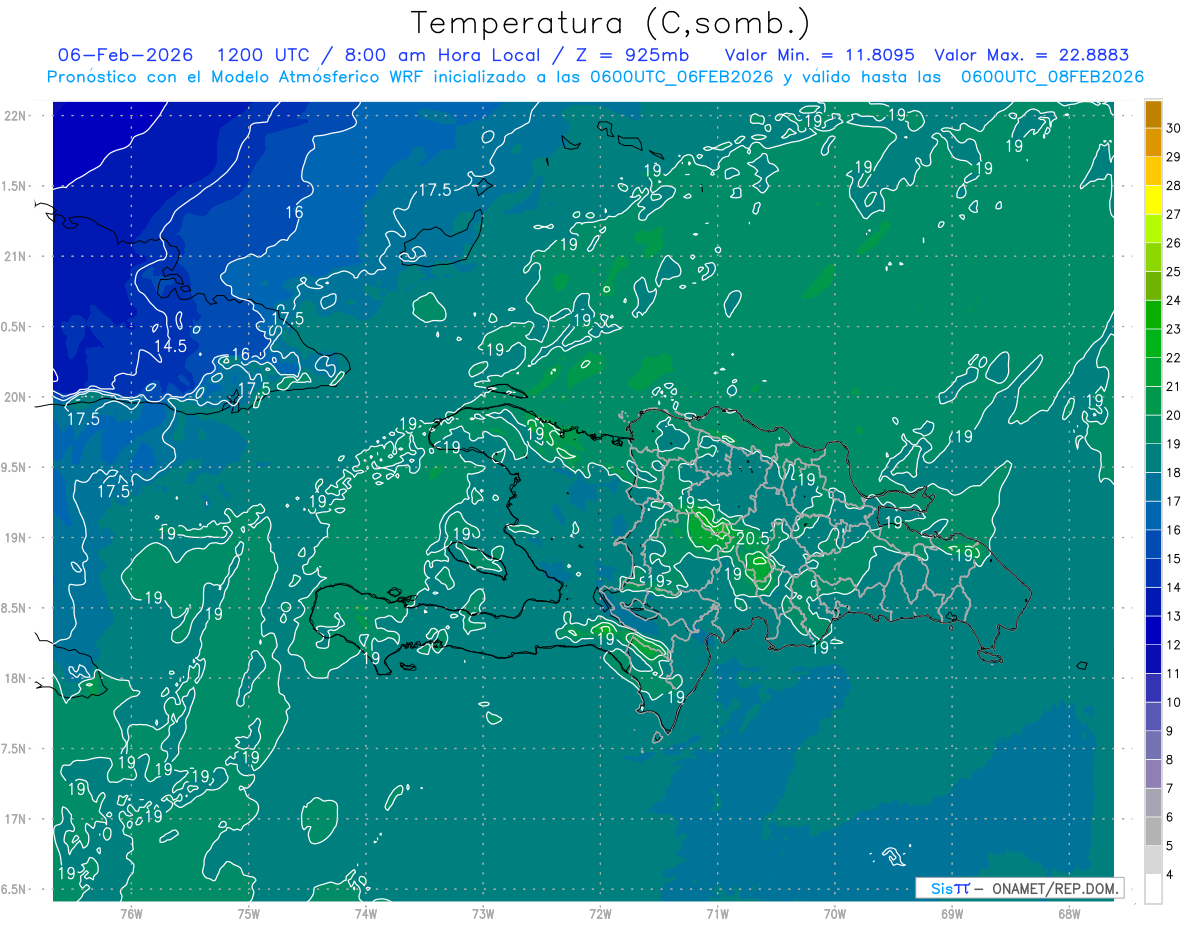Click the "74W" longitude axis label
This screenshot has width=1200, height=927.
coord(366,914)
